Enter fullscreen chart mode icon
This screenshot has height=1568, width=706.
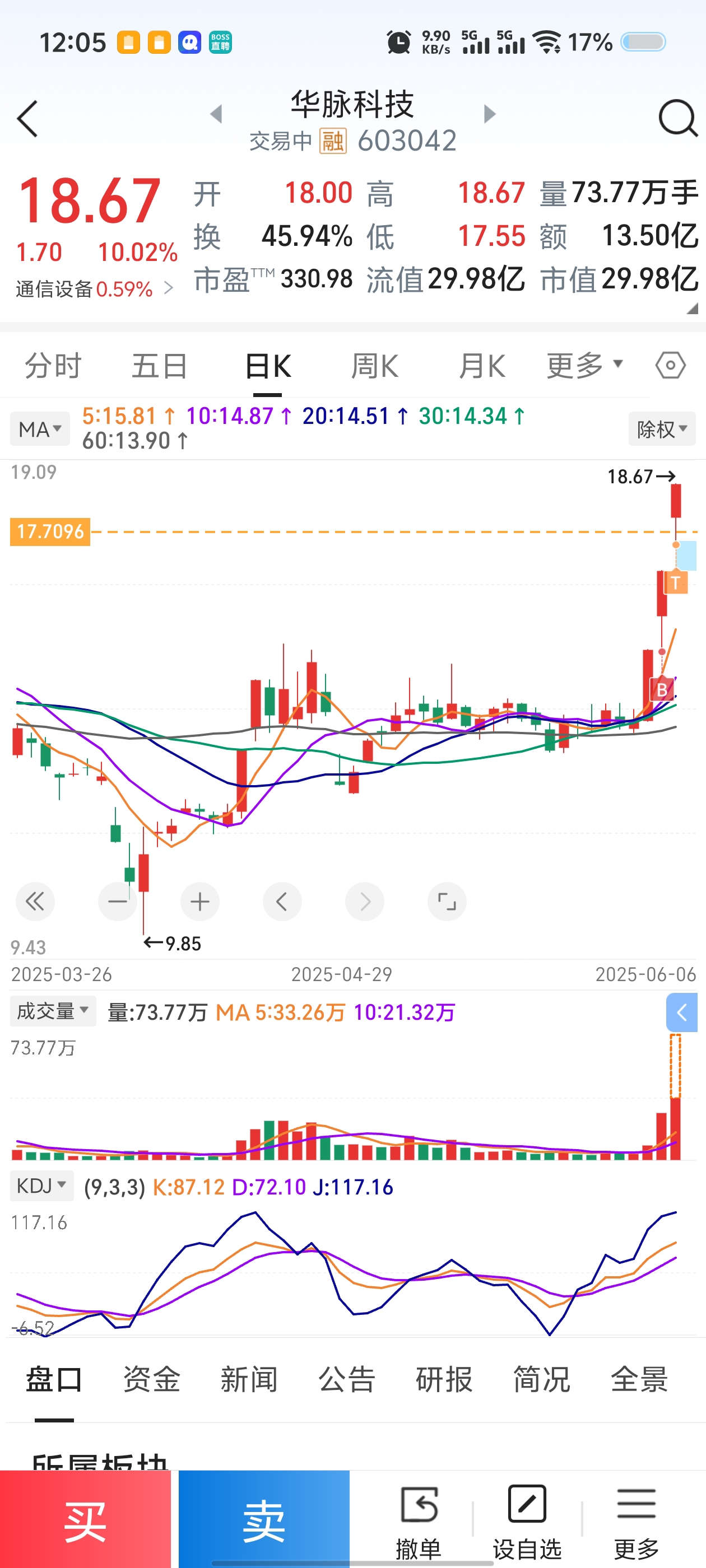[x=447, y=902]
